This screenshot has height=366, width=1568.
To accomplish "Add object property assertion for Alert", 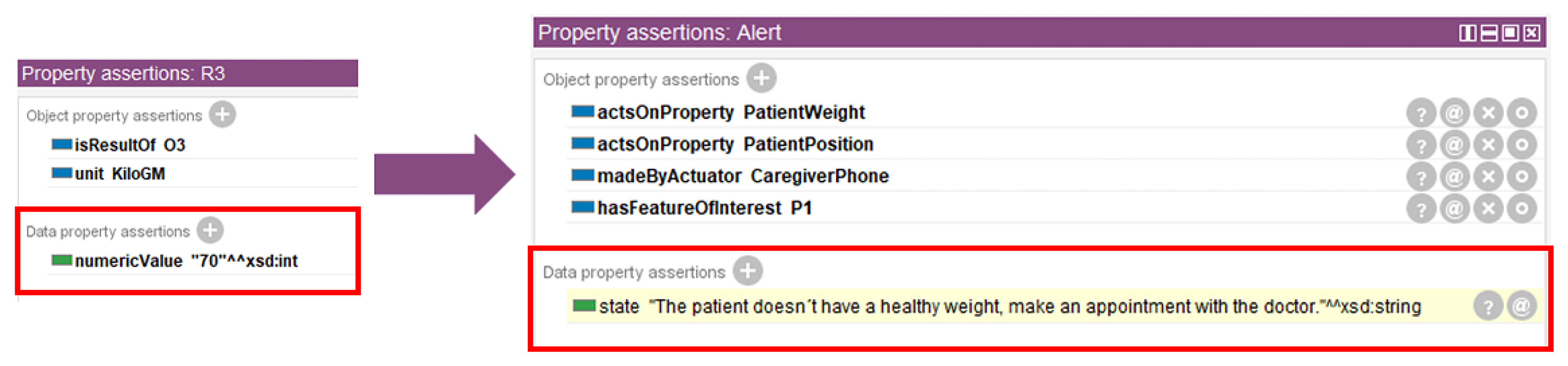I will 761,78.
